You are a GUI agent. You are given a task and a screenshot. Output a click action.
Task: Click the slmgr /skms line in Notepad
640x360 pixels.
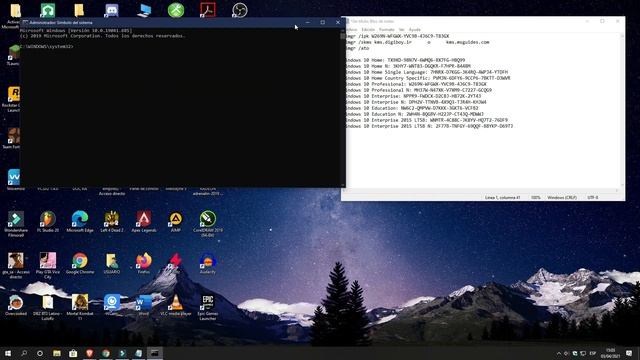417,42
